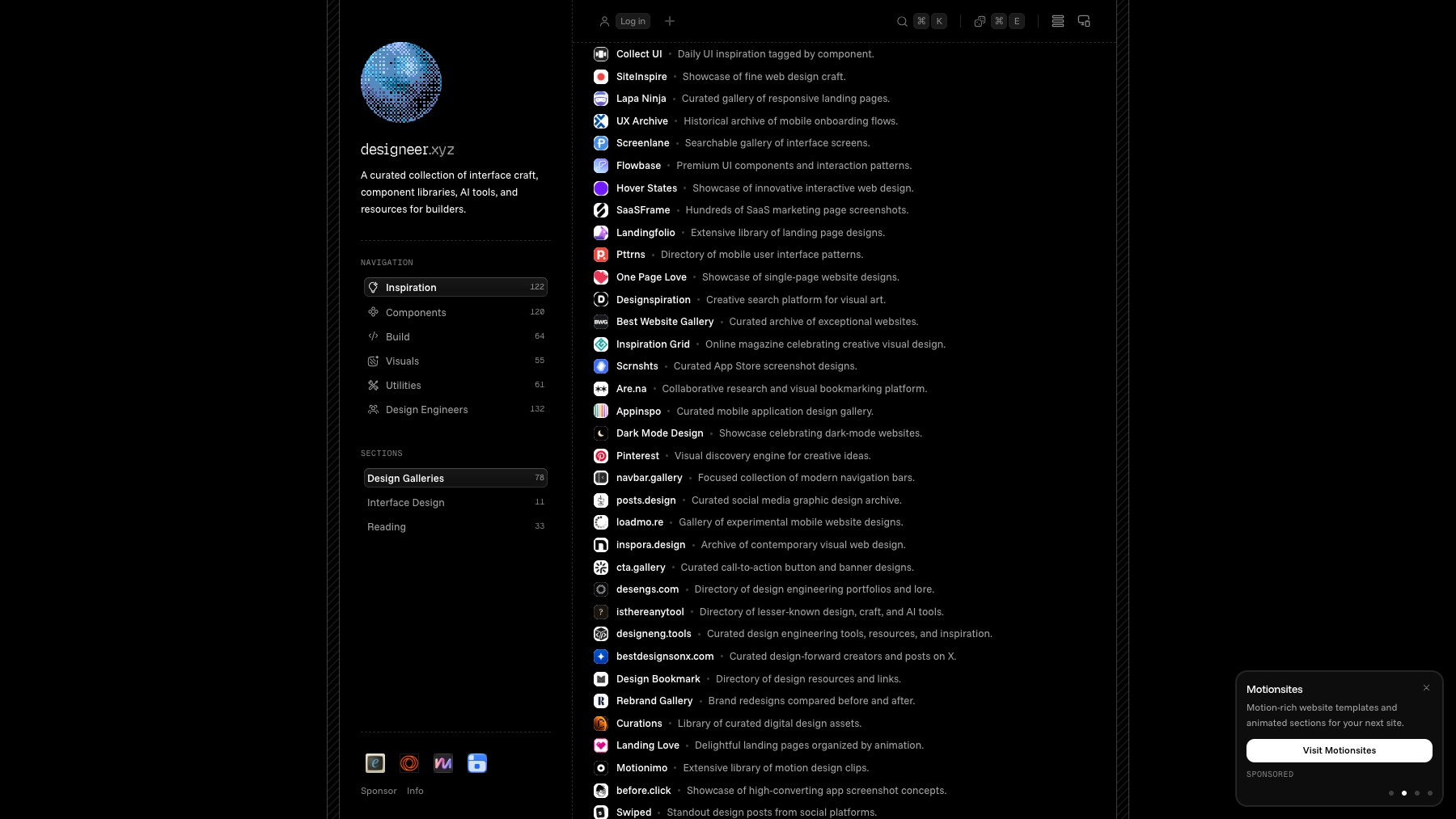Open the cta.gallery link

click(x=641, y=568)
